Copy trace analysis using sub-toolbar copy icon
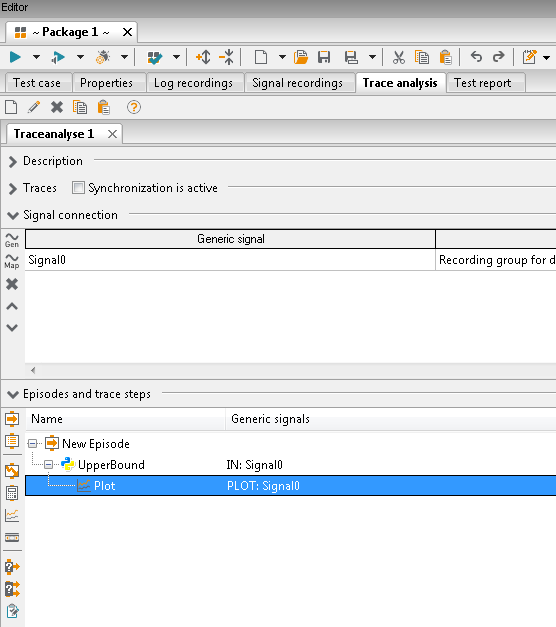This screenshot has height=627, width=556. pos(80,107)
